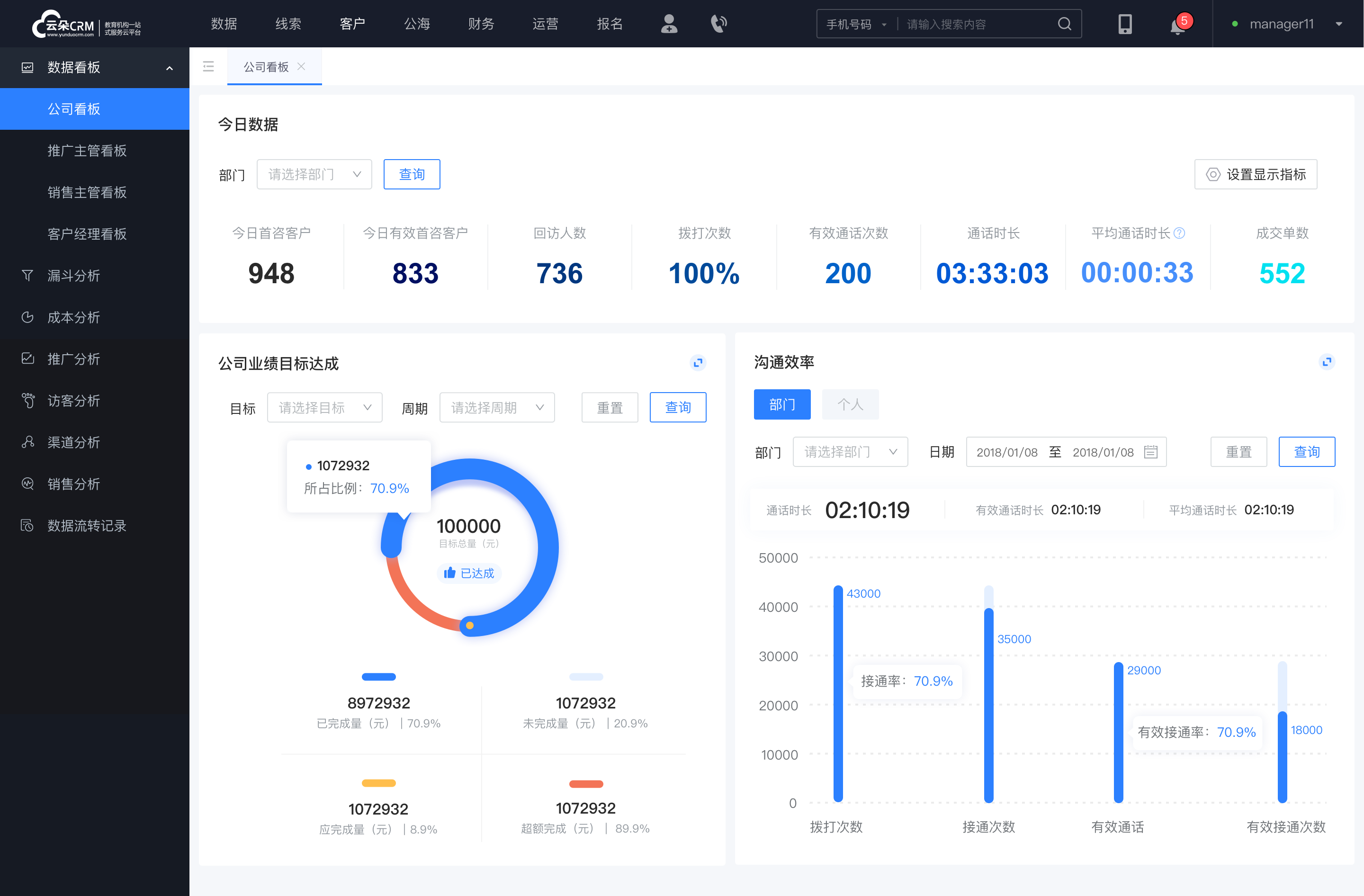
Task: Click the 查询 query button in 今日数据
Action: [411, 173]
